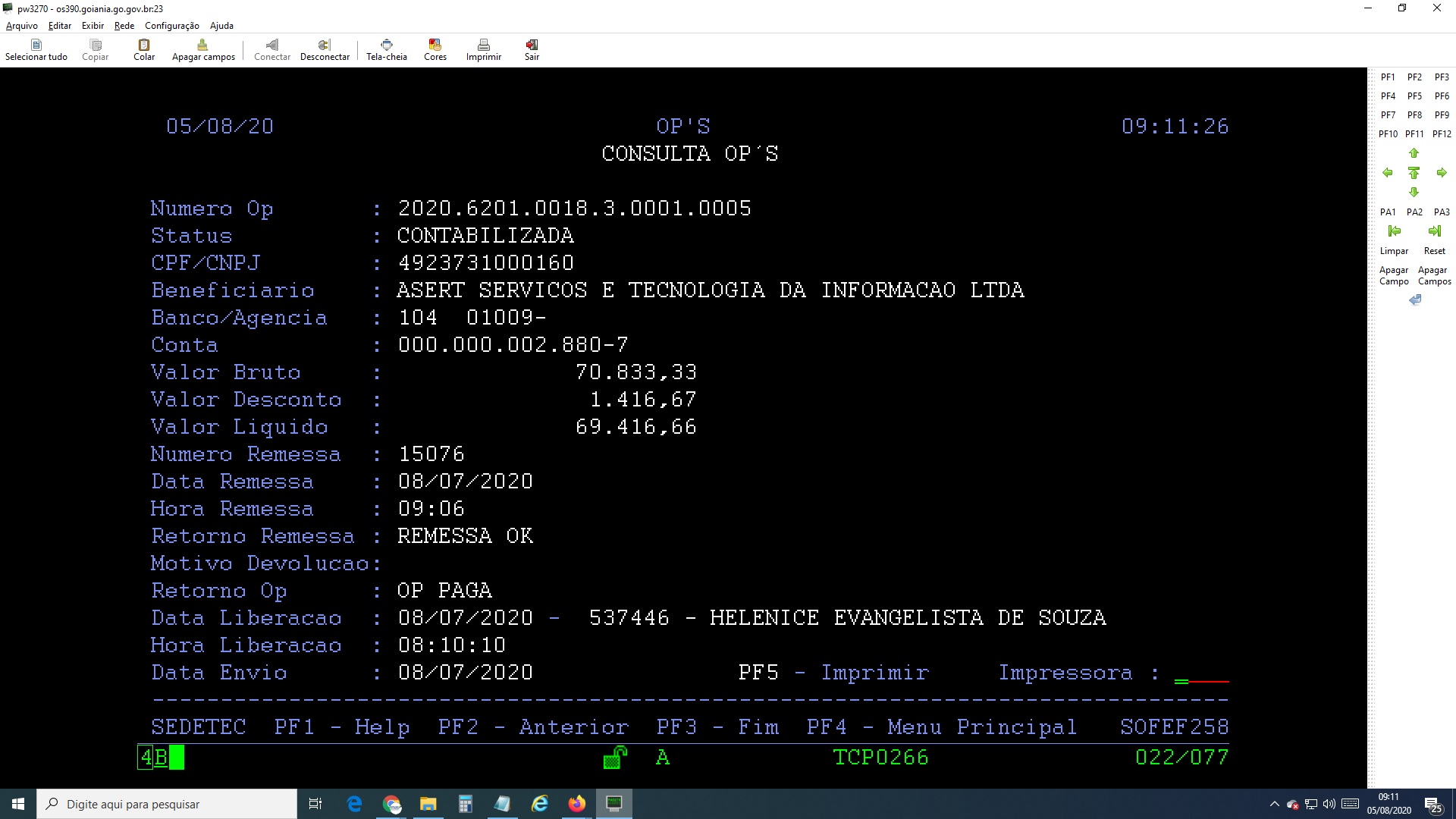Viewport: 1456px width, 819px height.
Task: Click the Valor Liquido amount 69.416,66
Action: 635,427
